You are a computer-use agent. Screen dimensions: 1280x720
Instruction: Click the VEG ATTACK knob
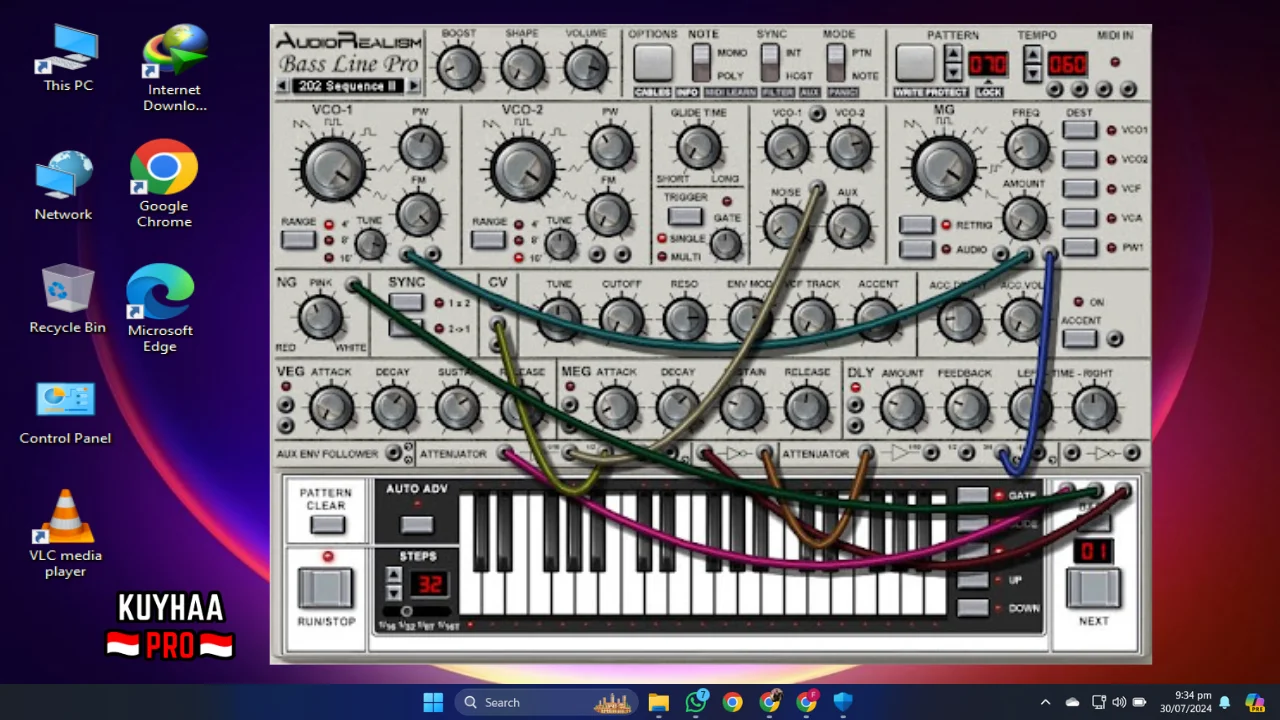(331, 408)
